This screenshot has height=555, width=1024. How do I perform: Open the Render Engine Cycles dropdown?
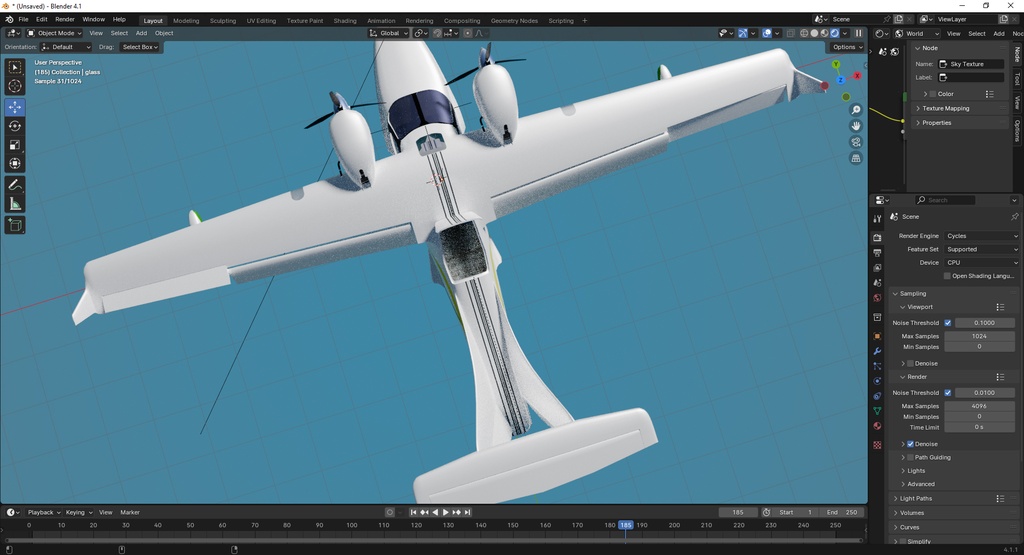point(981,236)
